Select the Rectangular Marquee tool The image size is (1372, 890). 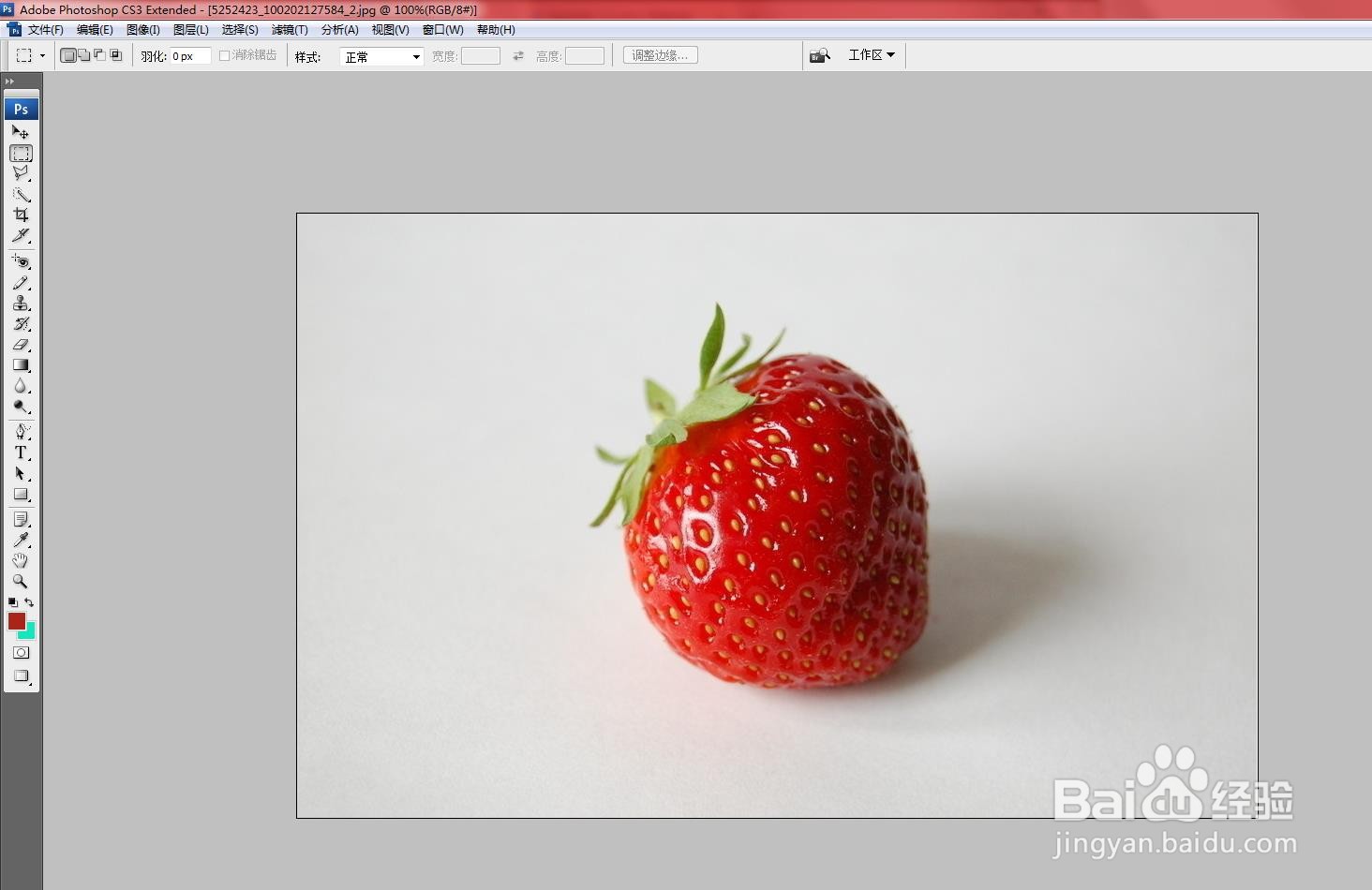[21, 153]
